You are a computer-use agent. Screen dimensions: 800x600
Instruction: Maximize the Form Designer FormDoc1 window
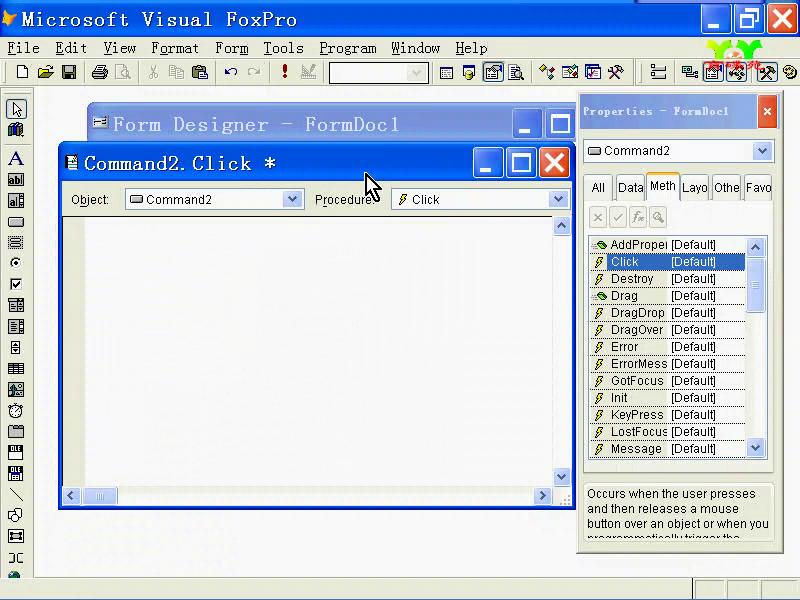pos(560,124)
